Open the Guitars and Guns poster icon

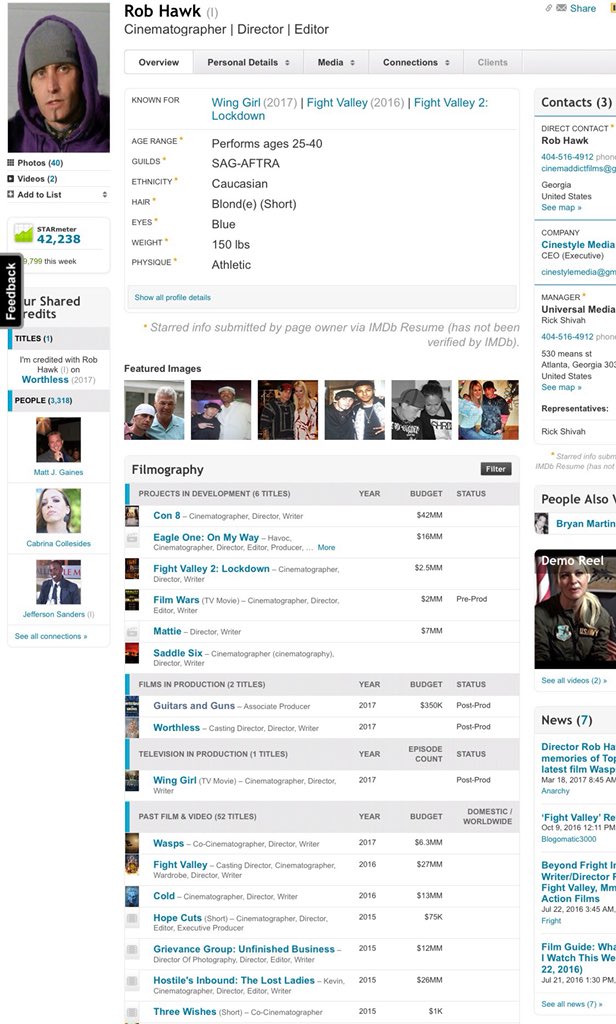coord(132,707)
